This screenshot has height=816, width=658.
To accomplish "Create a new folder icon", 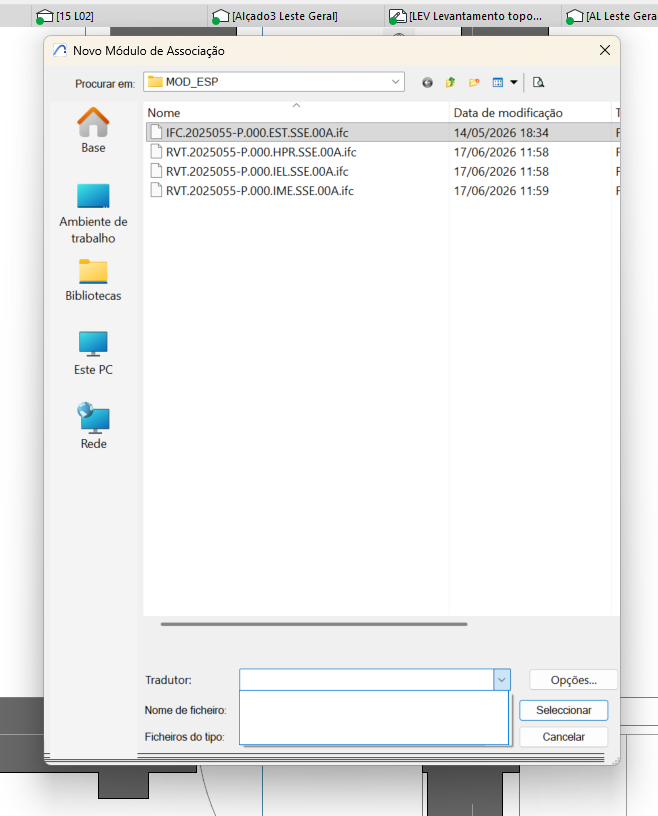I will pyautogui.click(x=474, y=82).
